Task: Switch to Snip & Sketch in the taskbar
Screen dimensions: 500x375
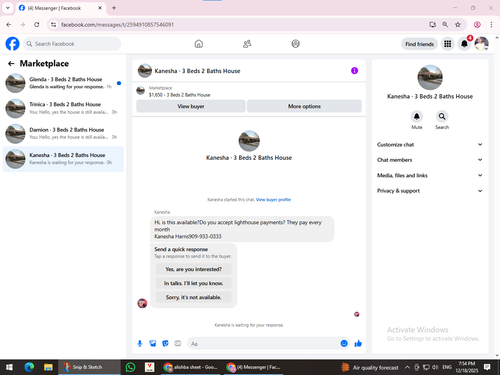Action: [x=89, y=367]
